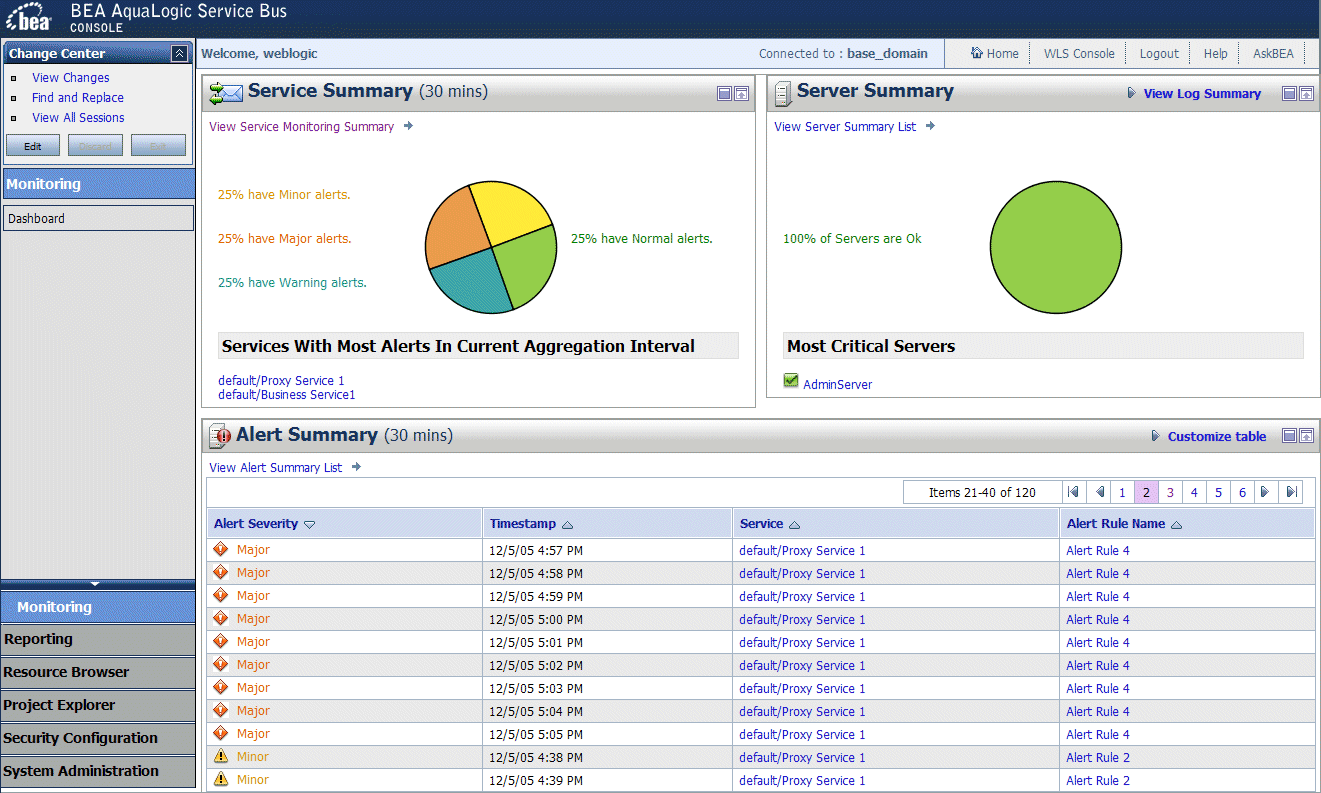Click the next page arrow in pagination
The image size is (1321, 793).
point(1265,492)
